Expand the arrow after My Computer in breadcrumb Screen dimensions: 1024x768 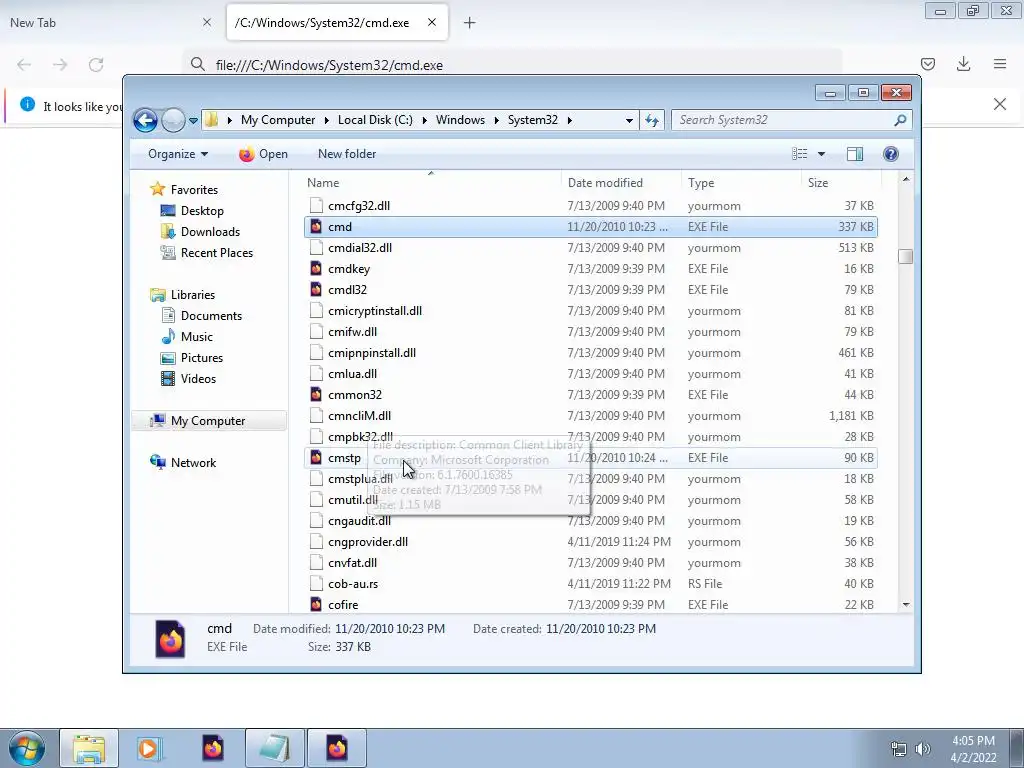point(327,120)
